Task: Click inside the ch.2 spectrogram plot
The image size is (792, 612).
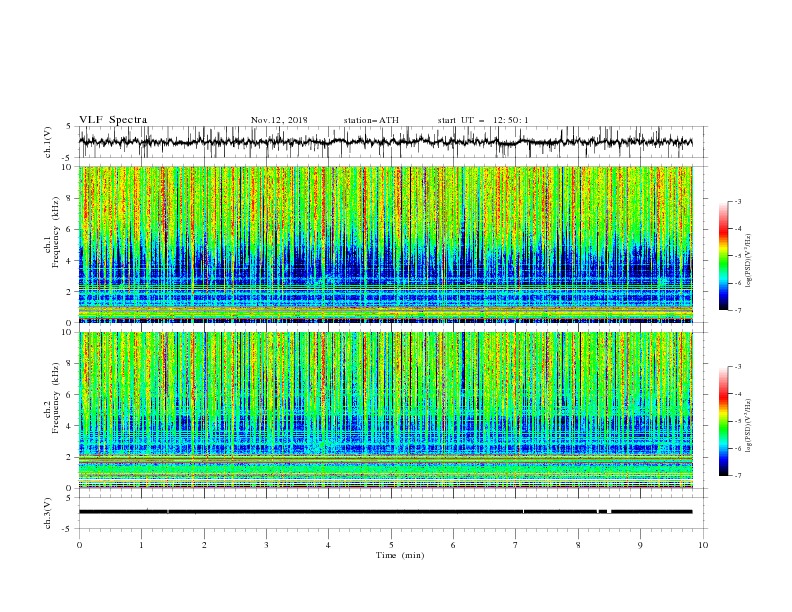Action: pos(385,410)
